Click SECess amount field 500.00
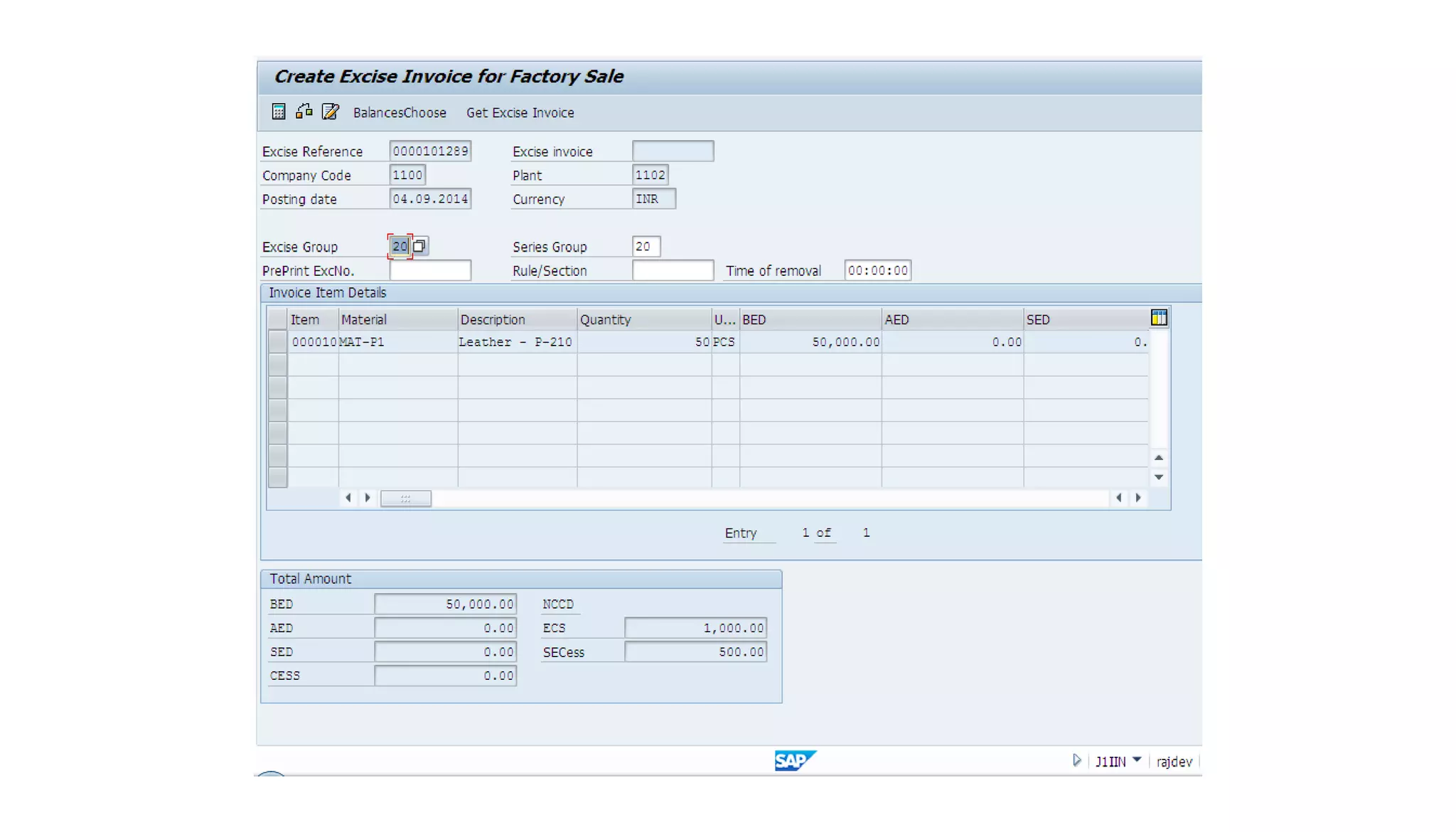The width and height of the screenshot is (1456, 832). [x=695, y=651]
